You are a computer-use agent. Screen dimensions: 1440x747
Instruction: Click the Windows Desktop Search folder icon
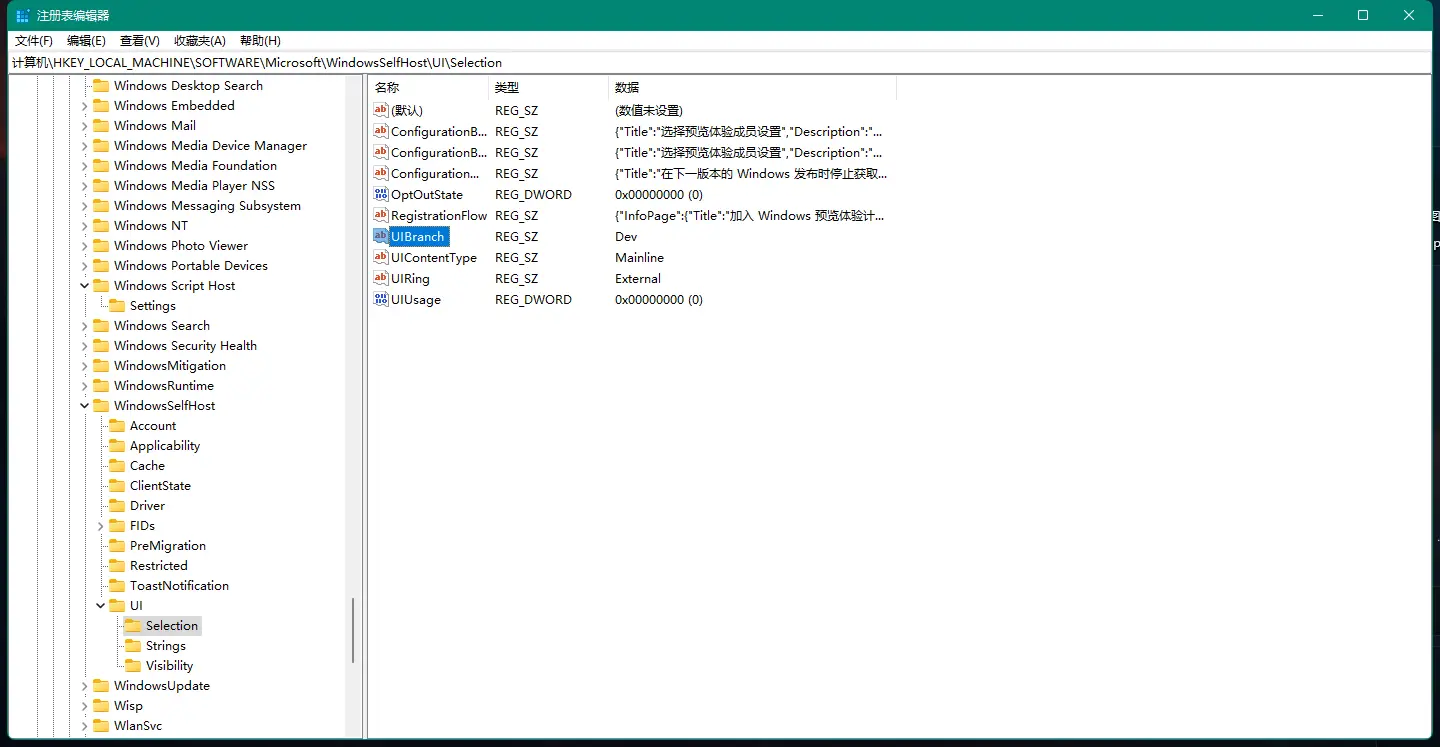[101, 86]
